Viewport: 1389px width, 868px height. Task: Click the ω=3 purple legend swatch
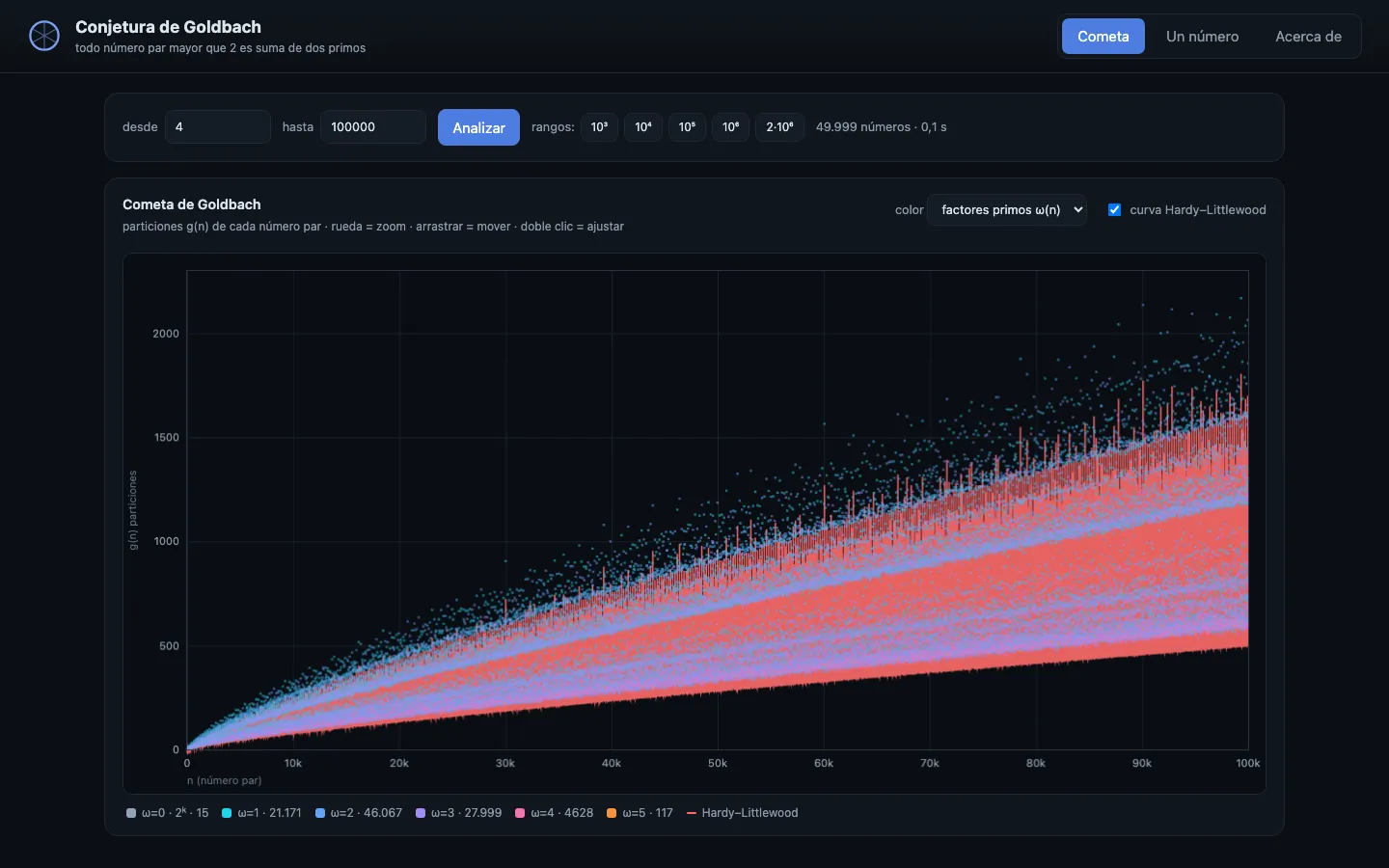pyautogui.click(x=421, y=813)
